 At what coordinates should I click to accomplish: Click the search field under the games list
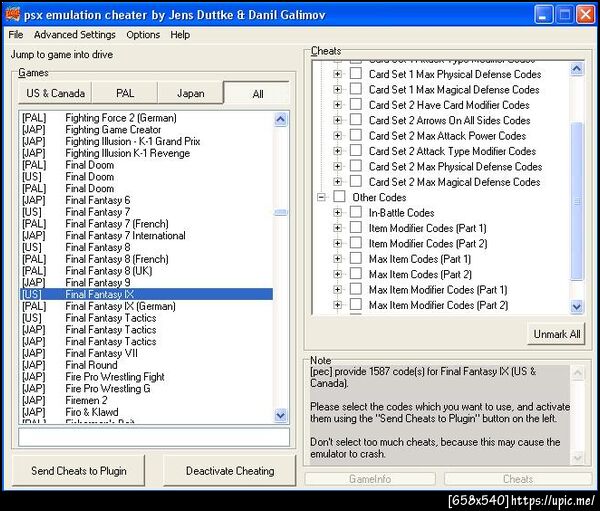(154, 437)
